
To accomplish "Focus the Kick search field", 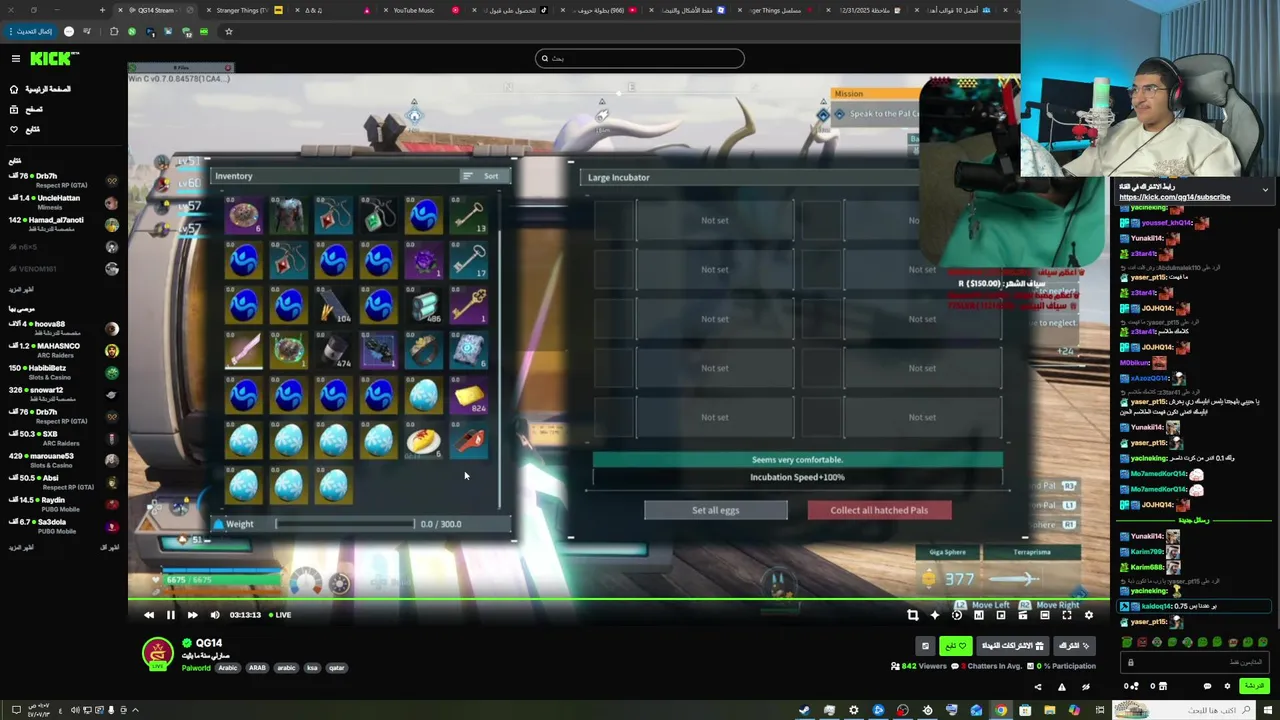I will coord(640,58).
